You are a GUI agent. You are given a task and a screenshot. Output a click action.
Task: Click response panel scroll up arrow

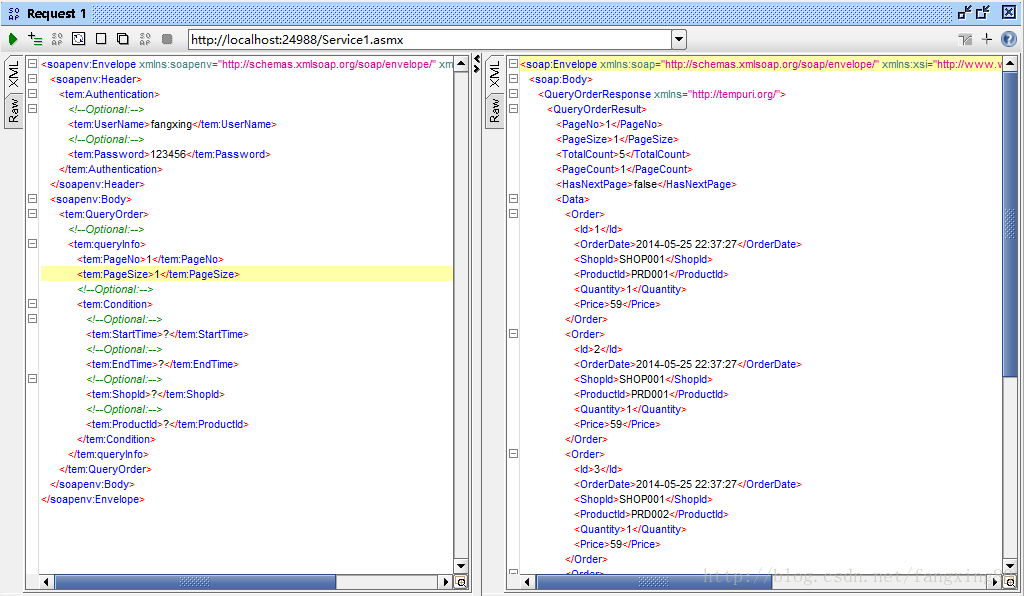pos(1010,63)
